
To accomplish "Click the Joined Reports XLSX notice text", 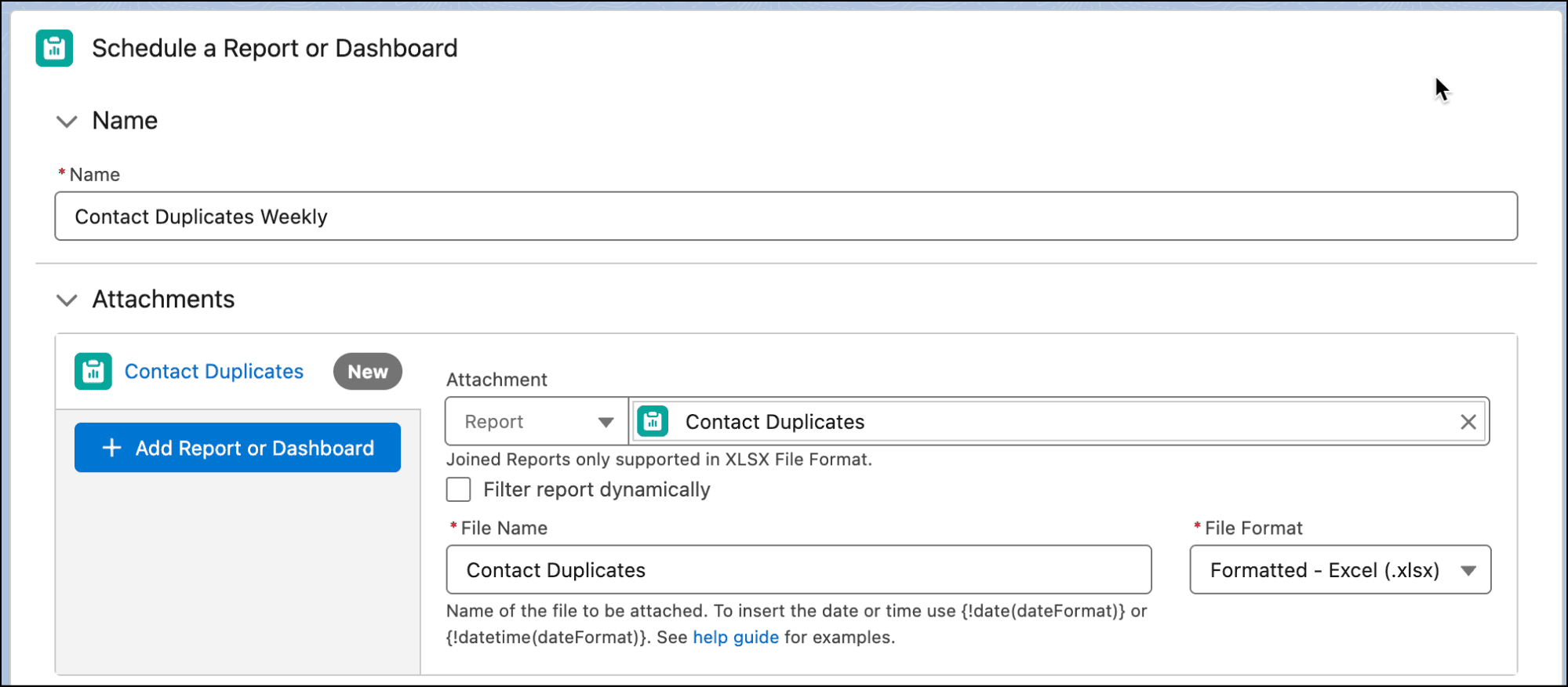I will click(659, 460).
